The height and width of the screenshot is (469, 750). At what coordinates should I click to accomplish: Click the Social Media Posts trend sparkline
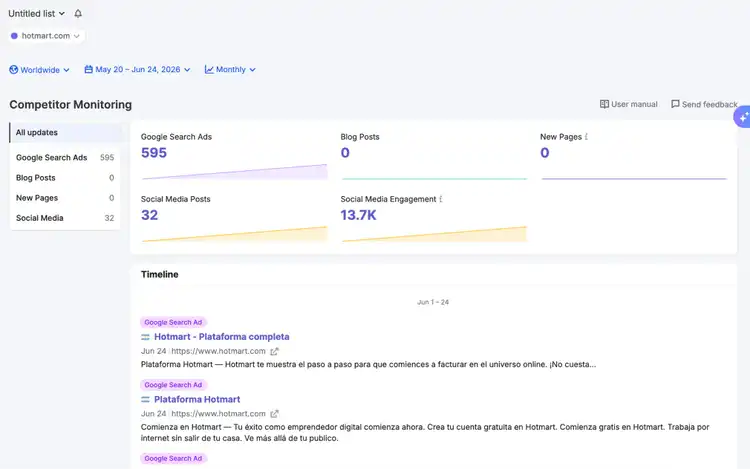(x=234, y=234)
